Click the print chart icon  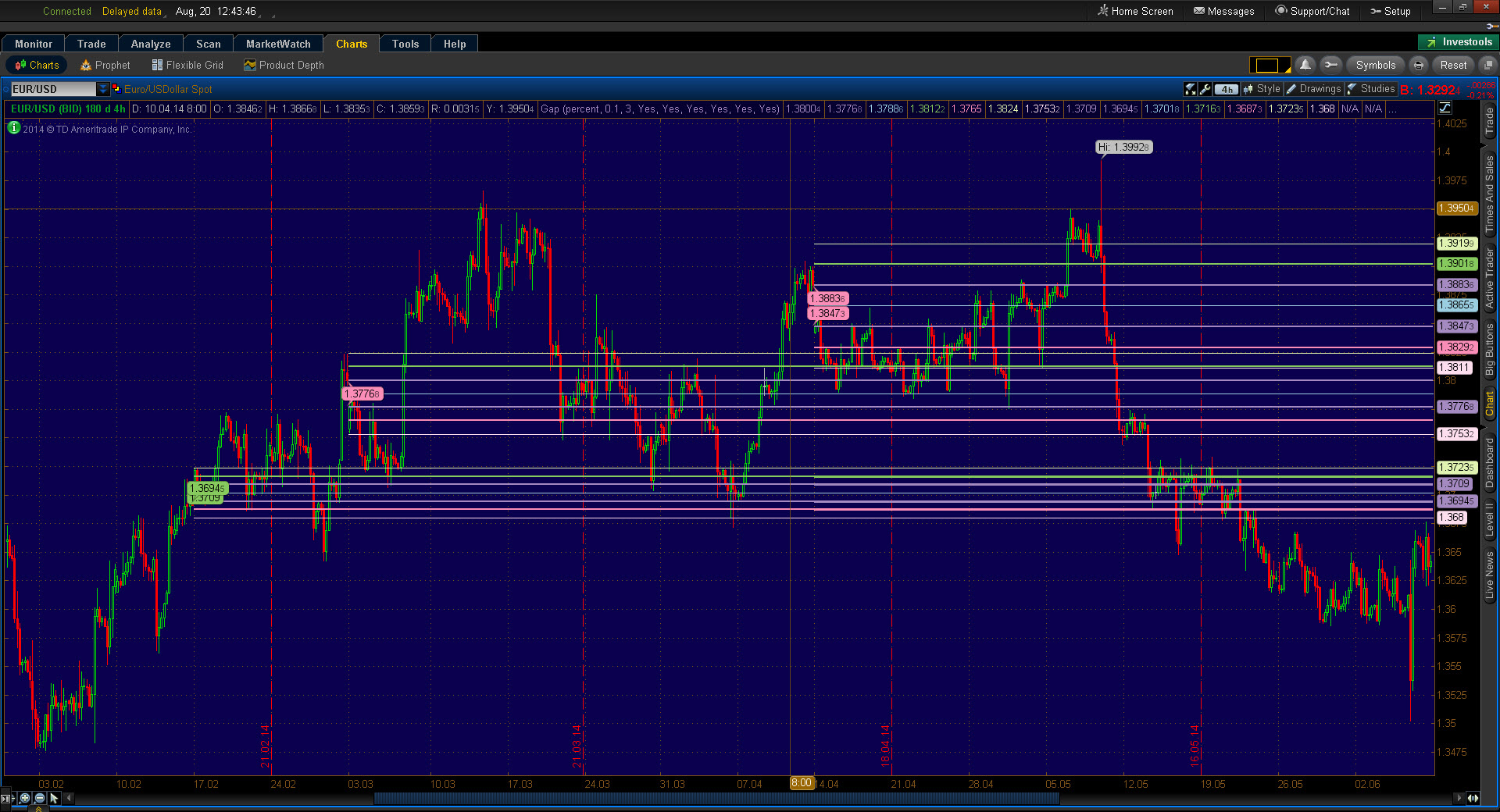click(1418, 65)
